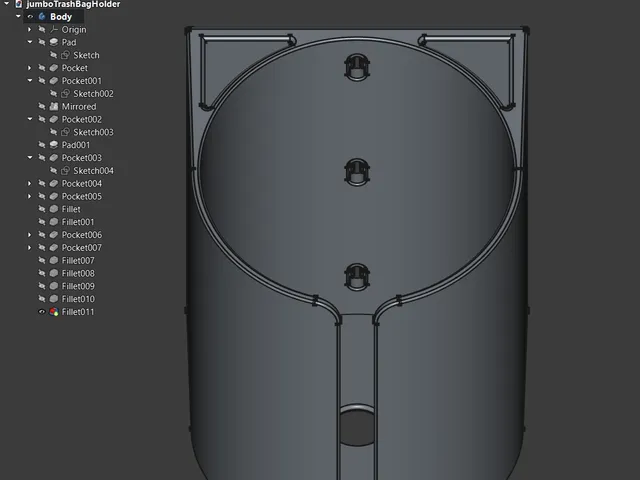Show the hidden Pad feature
The image size is (640, 480).
pos(42,42)
